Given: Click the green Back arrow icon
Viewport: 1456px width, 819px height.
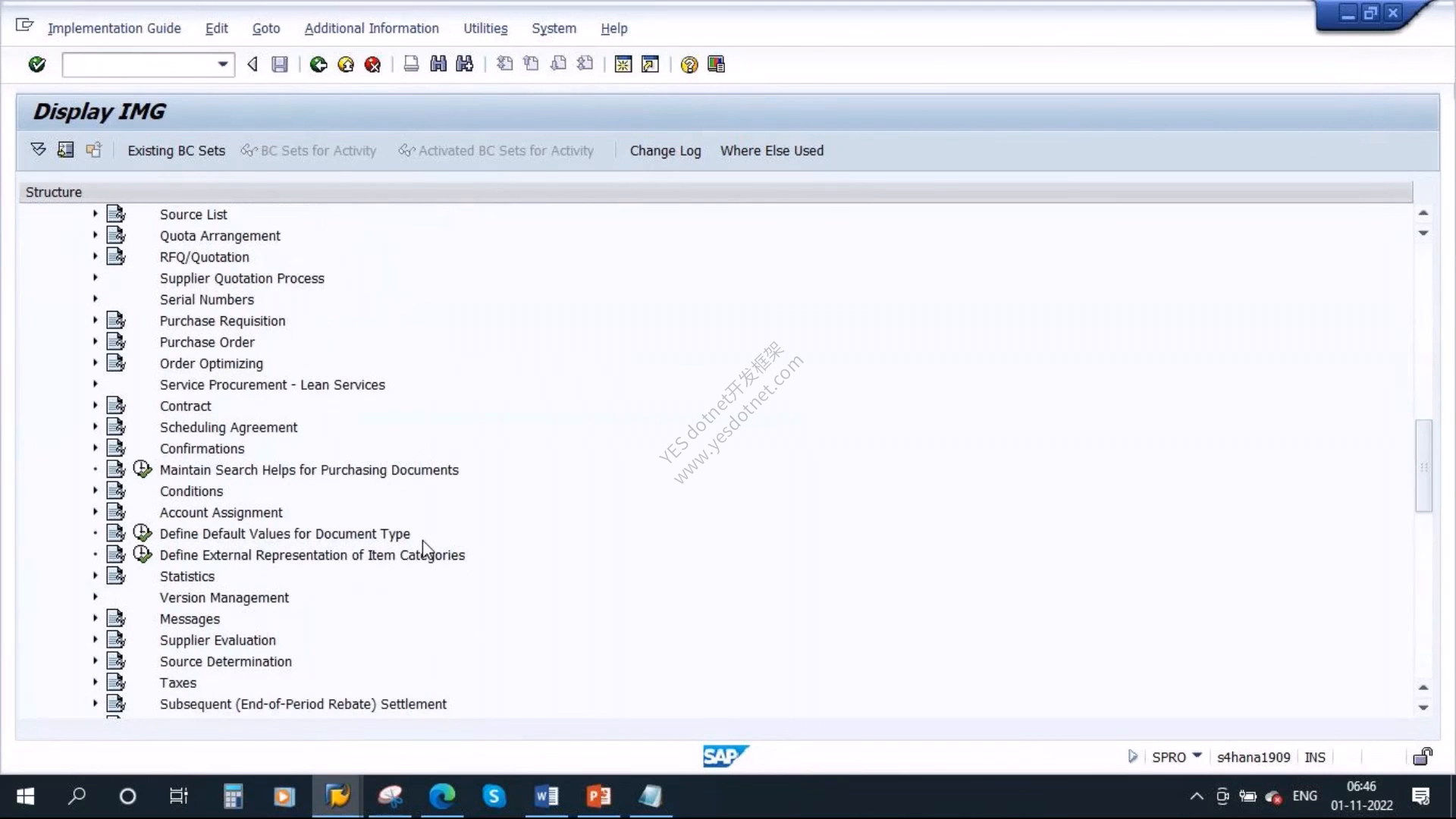Looking at the screenshot, I should [318, 64].
